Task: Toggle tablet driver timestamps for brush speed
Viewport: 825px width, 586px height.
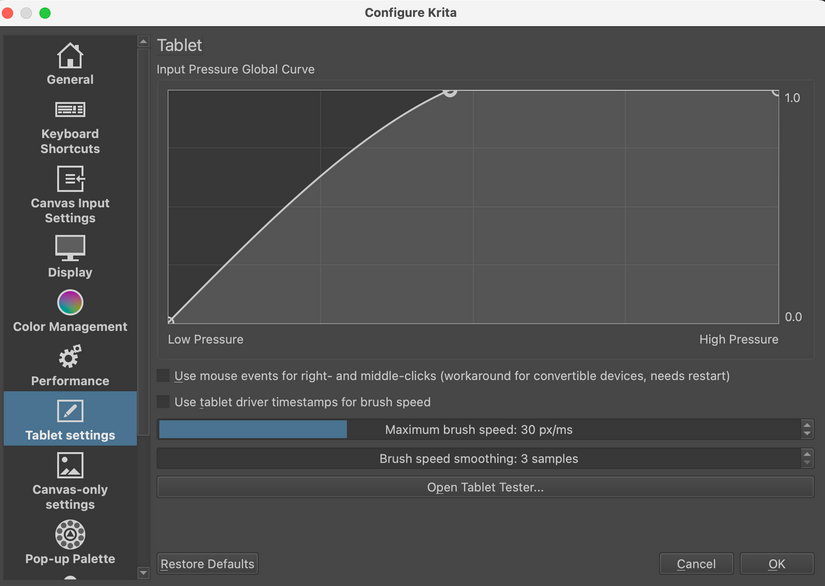Action: coord(163,401)
